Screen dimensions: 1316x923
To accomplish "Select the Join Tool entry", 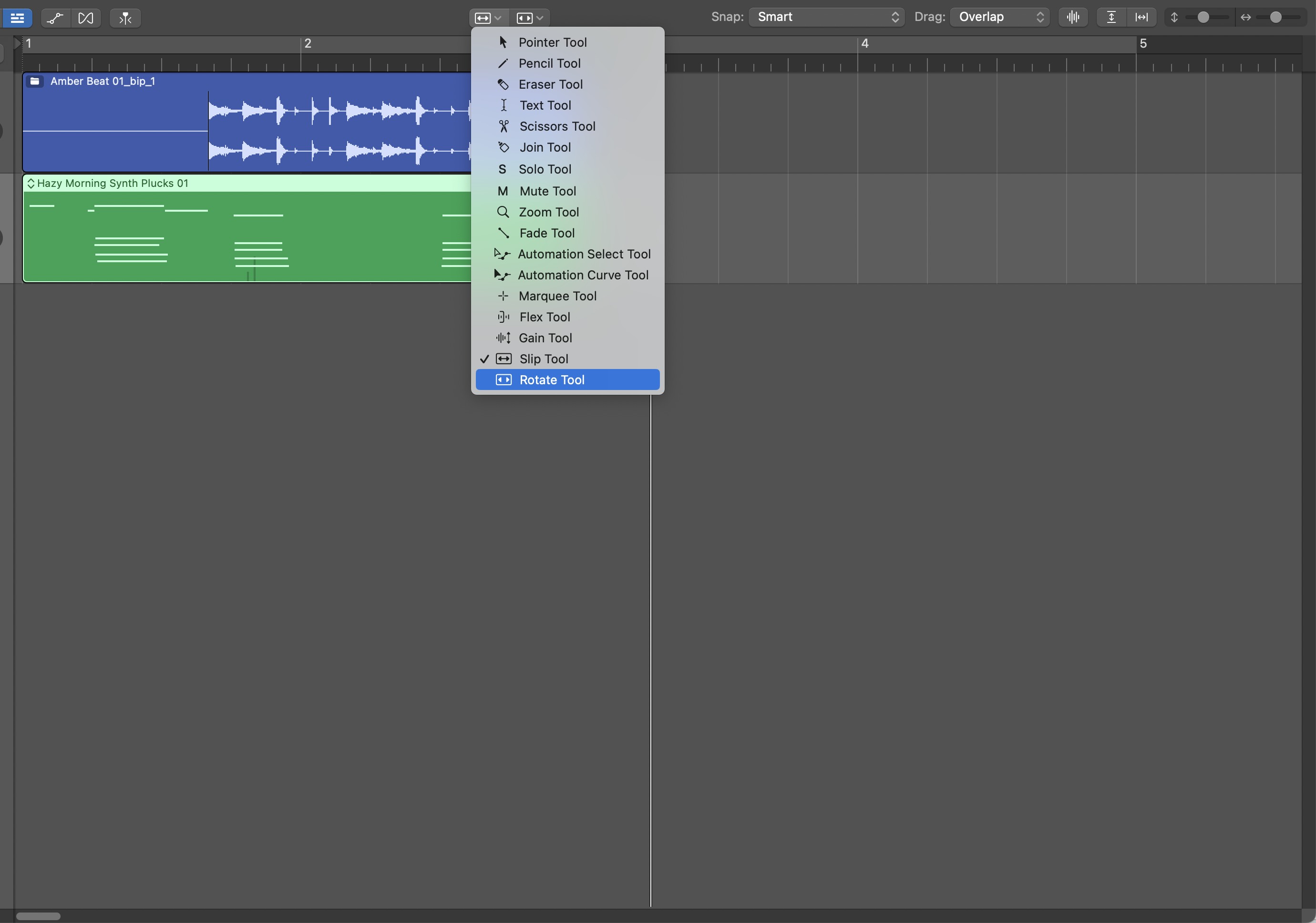I will click(567, 148).
